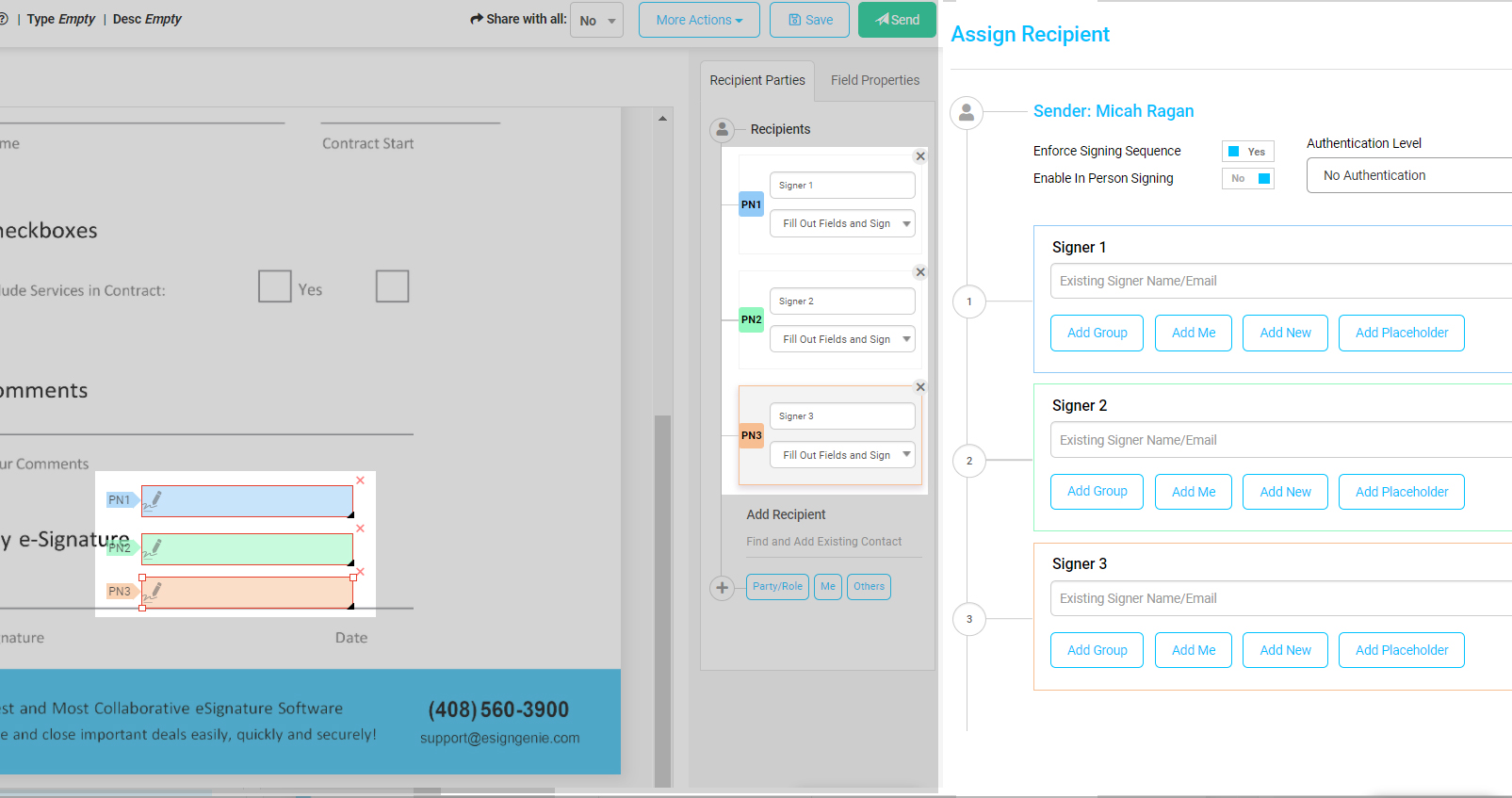
Task: Select the PN3 orange signature field
Action: point(247,593)
